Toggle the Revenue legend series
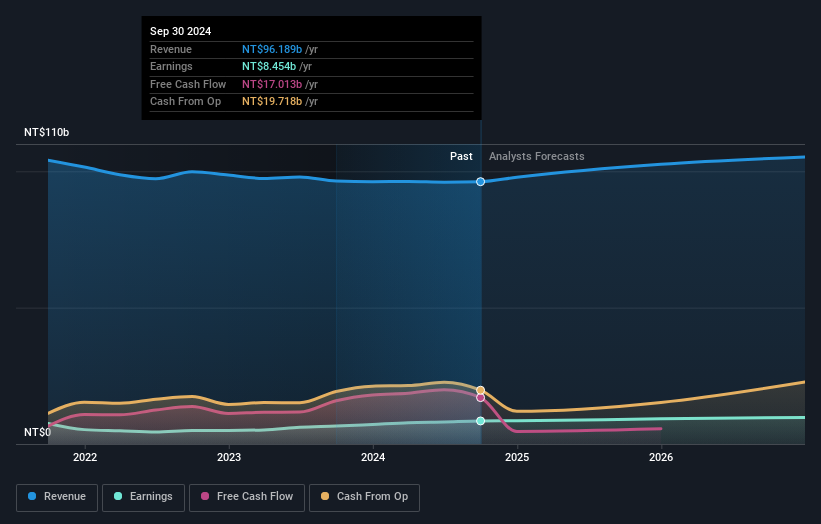821x524 pixels. 57,497
